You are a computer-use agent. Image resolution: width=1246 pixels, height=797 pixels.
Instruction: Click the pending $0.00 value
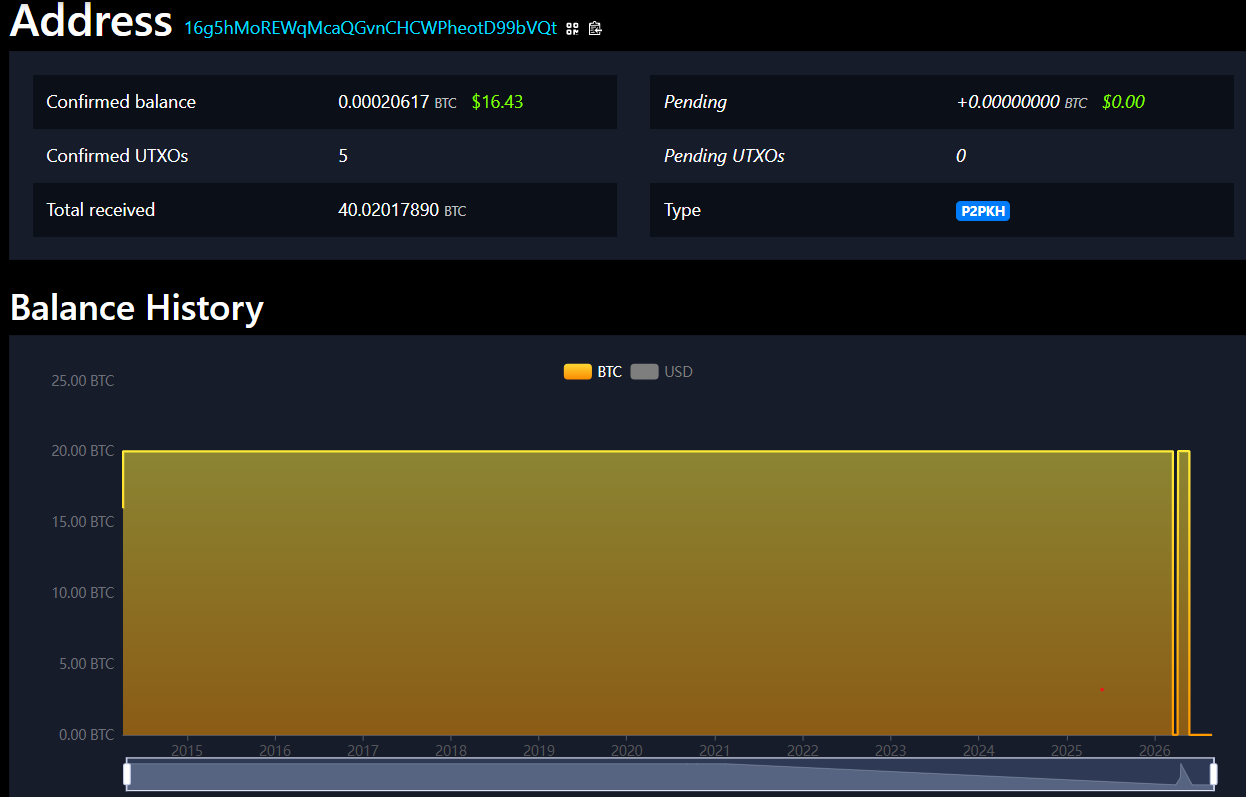tap(1123, 102)
